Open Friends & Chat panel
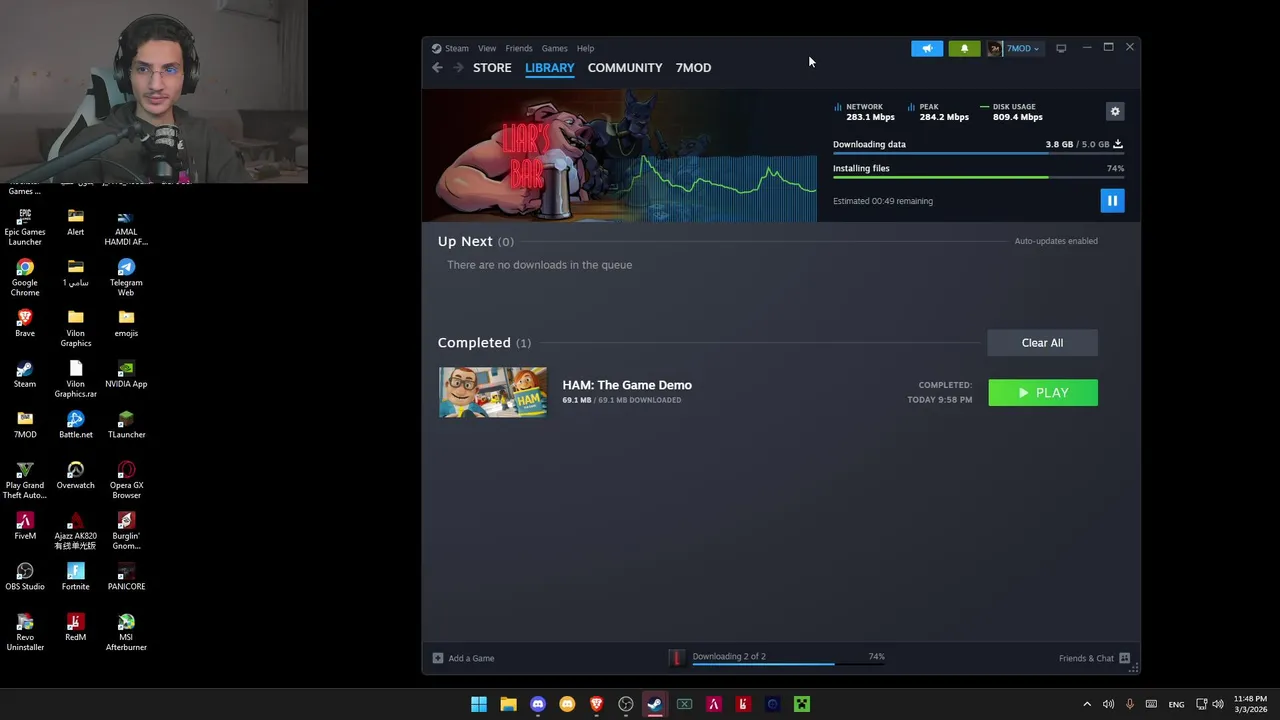The width and height of the screenshot is (1280, 720). 1094,658
